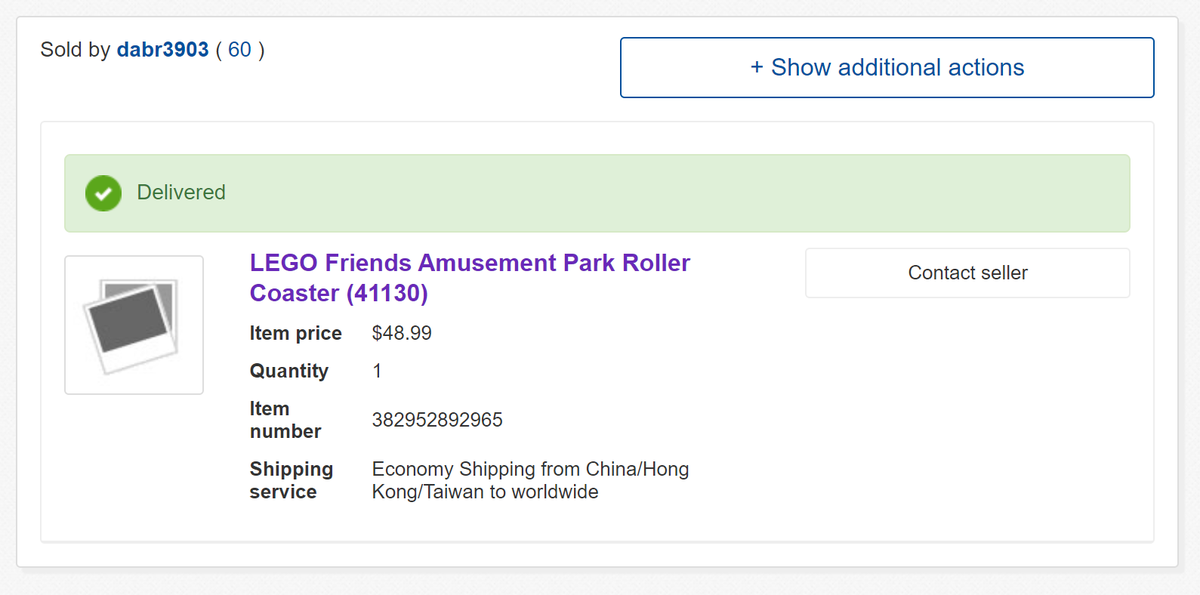
Task: Click the $48.99 price value
Action: pos(402,333)
